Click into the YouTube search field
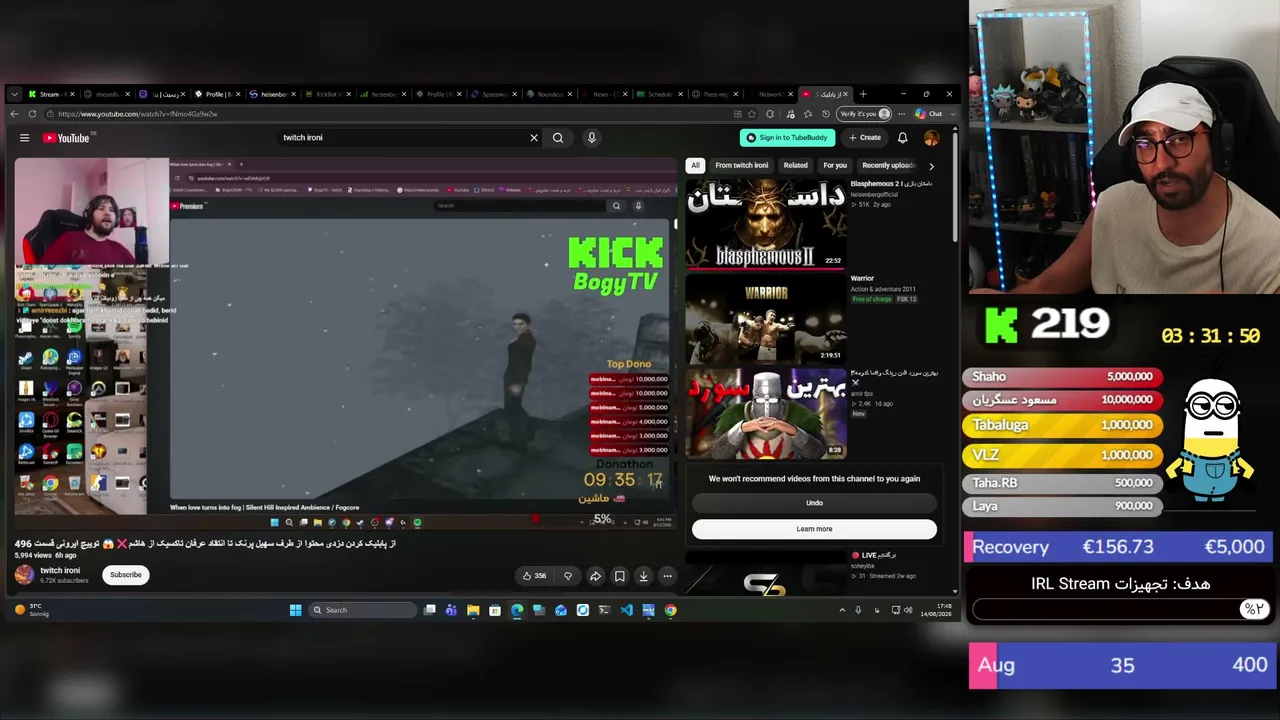 point(400,138)
